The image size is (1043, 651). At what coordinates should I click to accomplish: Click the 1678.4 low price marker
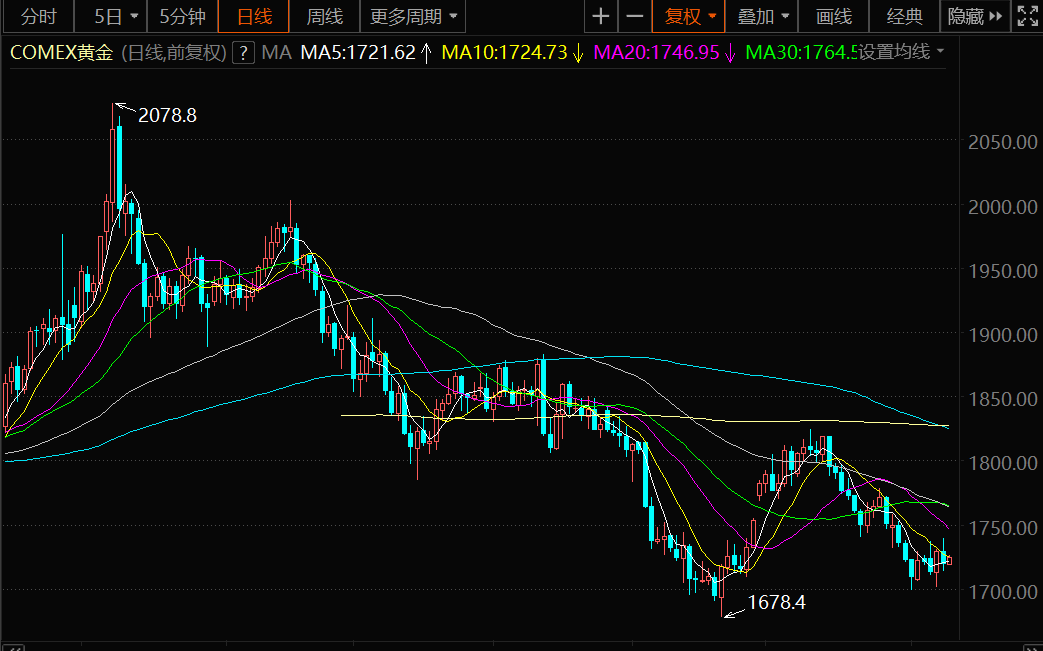pos(776,603)
